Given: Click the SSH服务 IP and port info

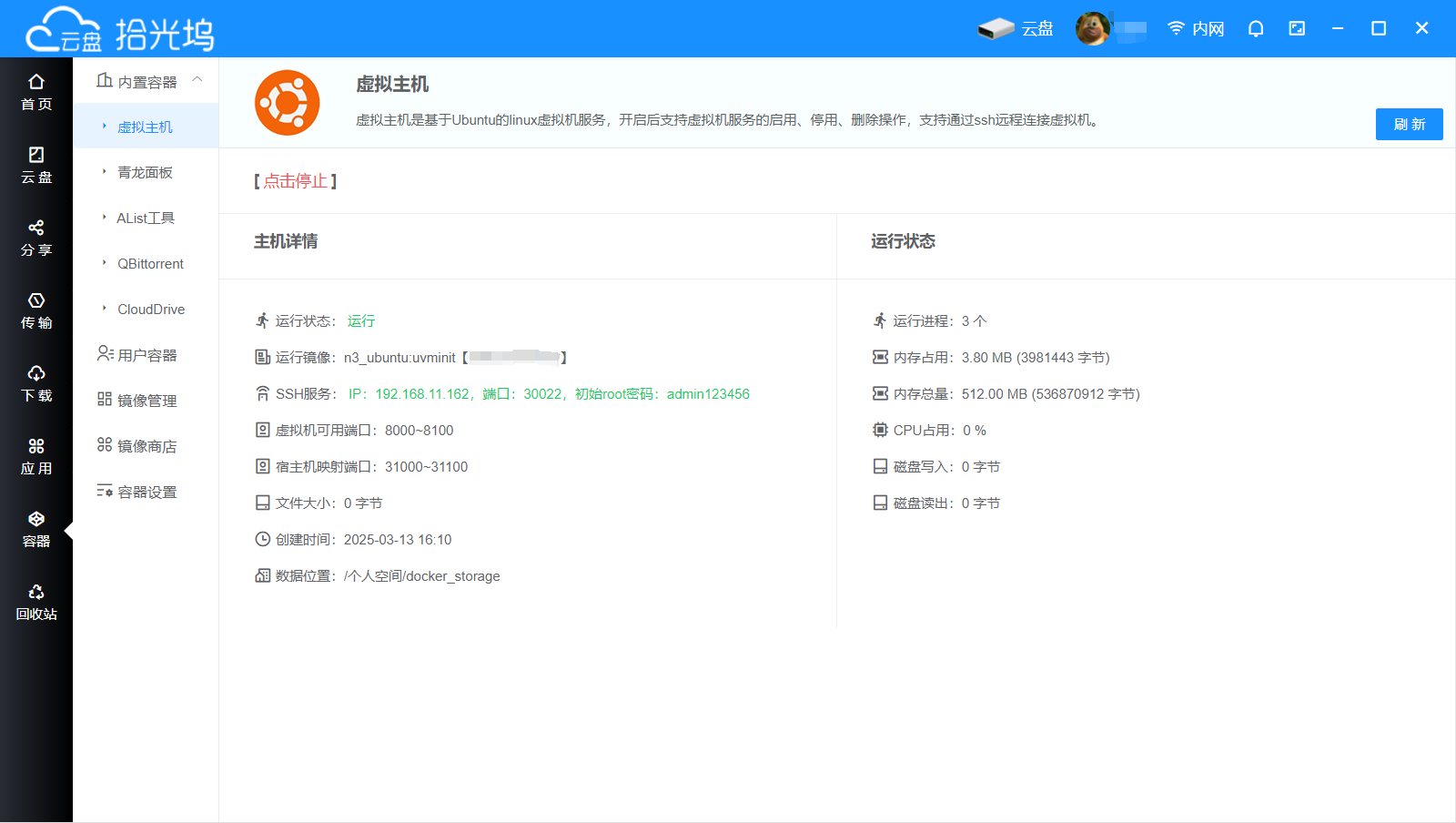Looking at the screenshot, I should 549,393.
